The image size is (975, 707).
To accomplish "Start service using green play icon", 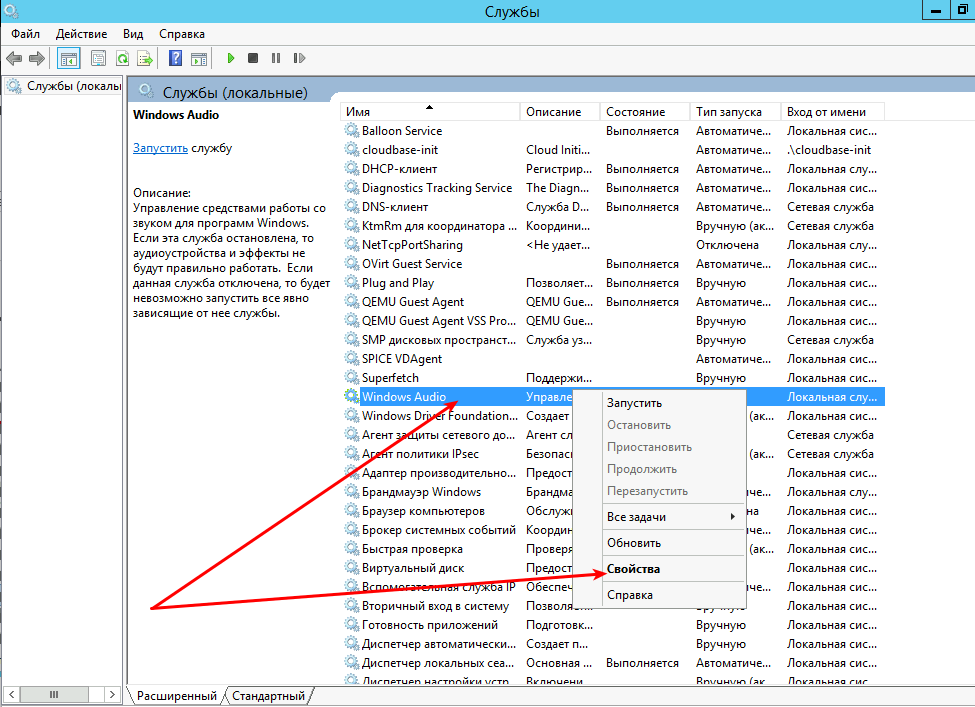I will click(231, 59).
